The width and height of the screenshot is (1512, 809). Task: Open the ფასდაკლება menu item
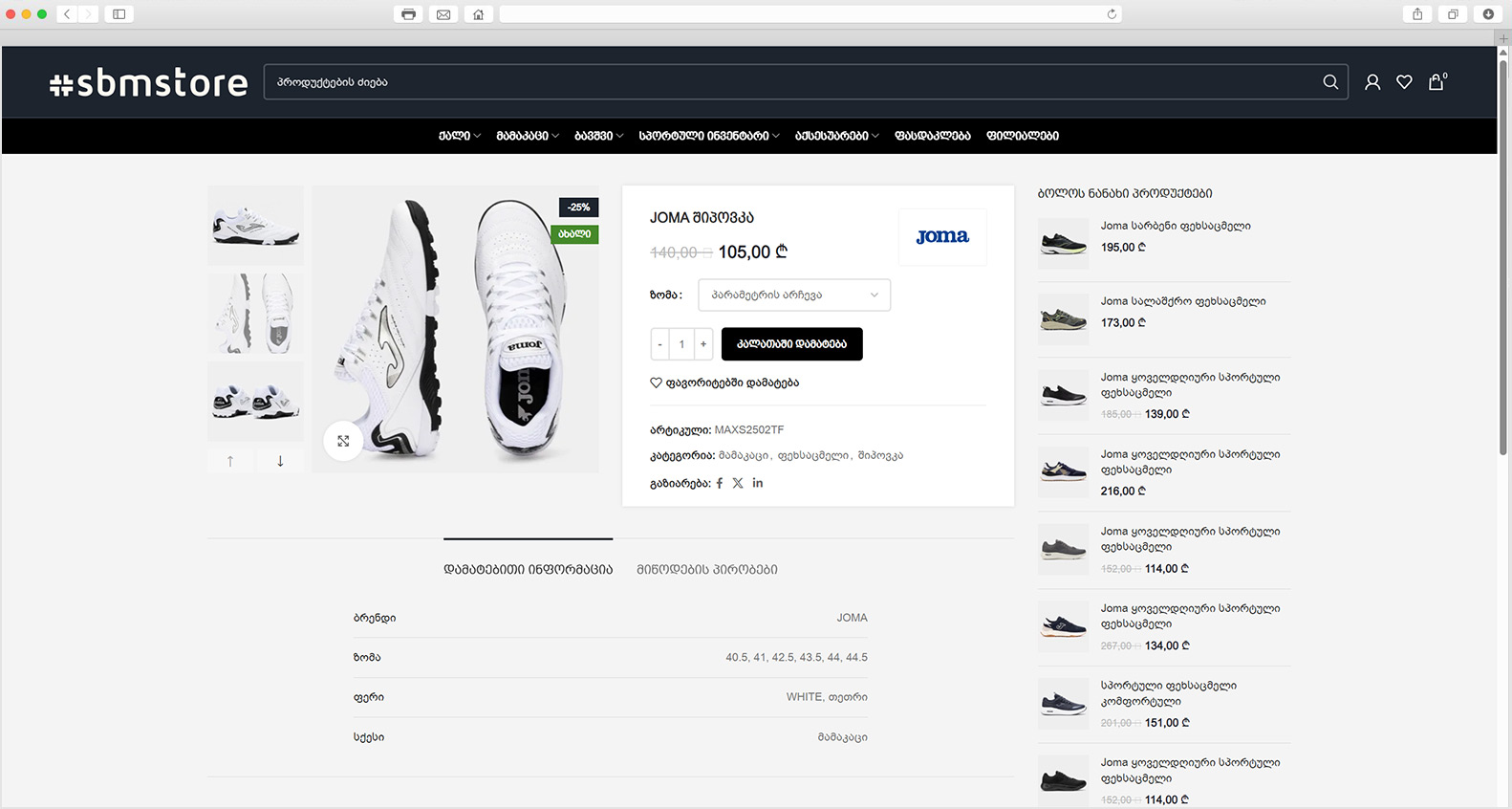(x=933, y=136)
